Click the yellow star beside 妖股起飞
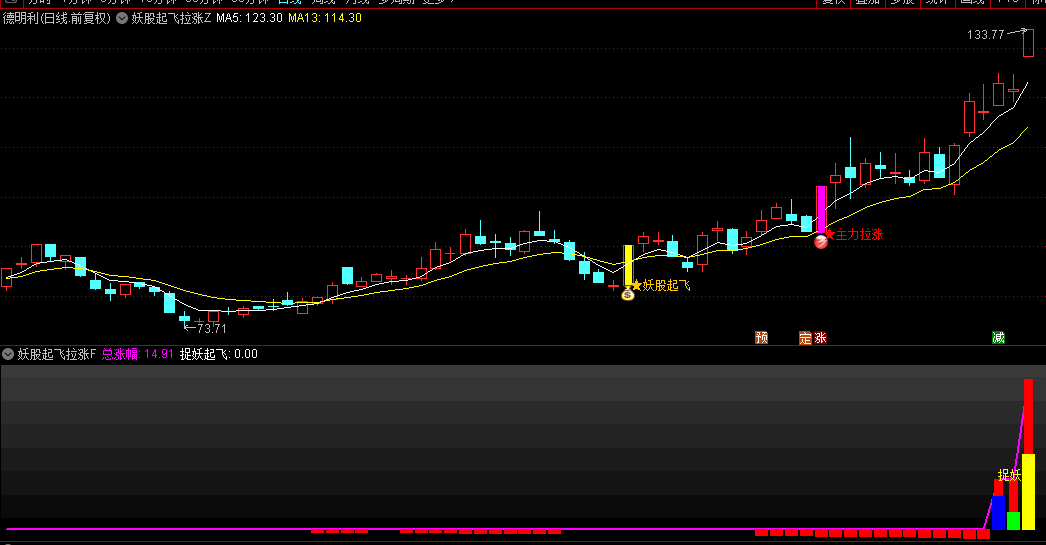This screenshot has height=545, width=1046. (x=636, y=286)
